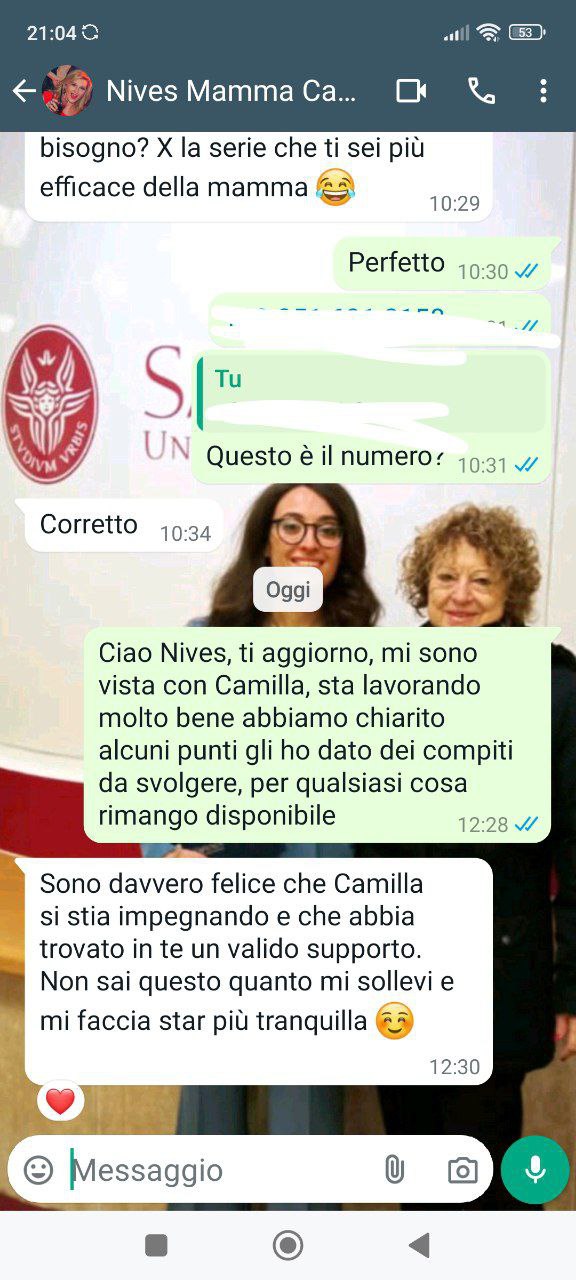Open the three-dot more options menu
This screenshot has width=576, height=1280.
tap(543, 92)
